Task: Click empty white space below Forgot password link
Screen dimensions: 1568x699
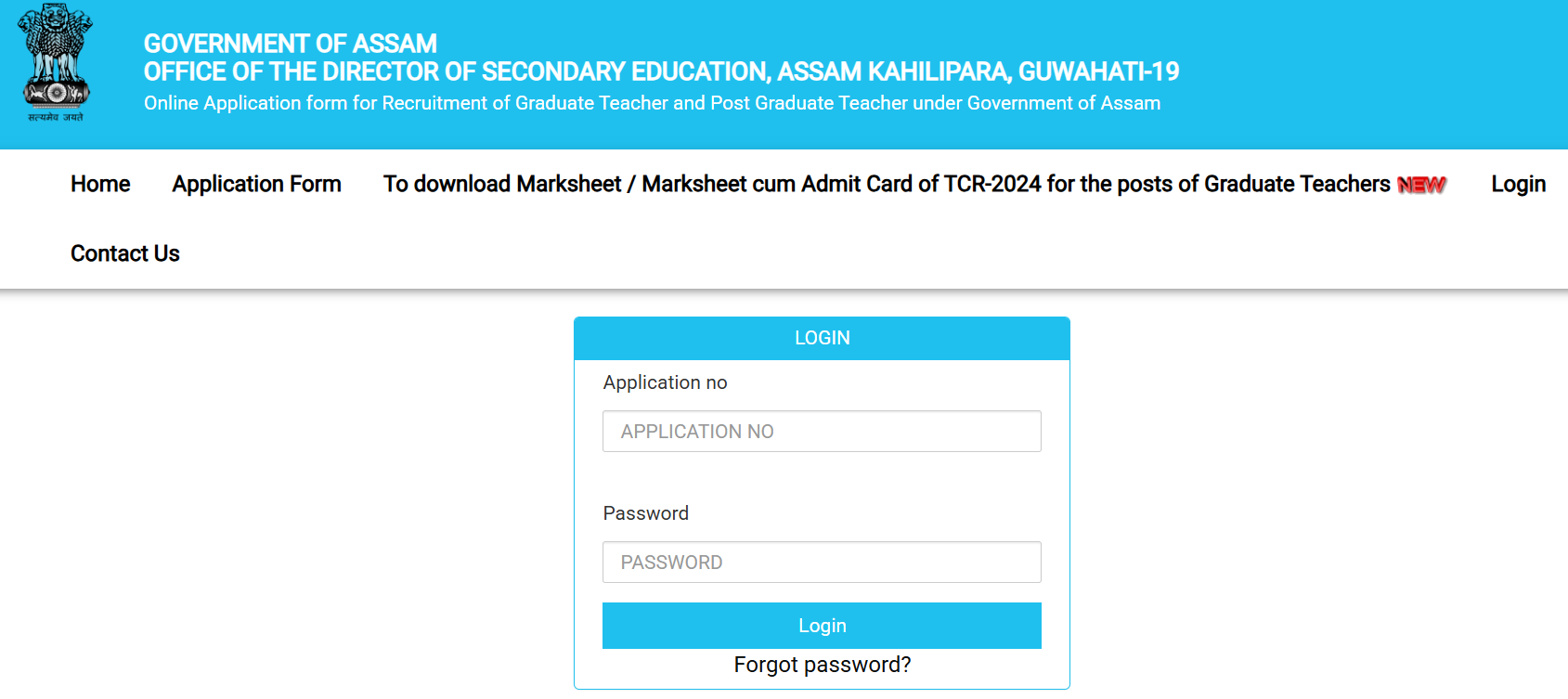Action: pos(822,682)
